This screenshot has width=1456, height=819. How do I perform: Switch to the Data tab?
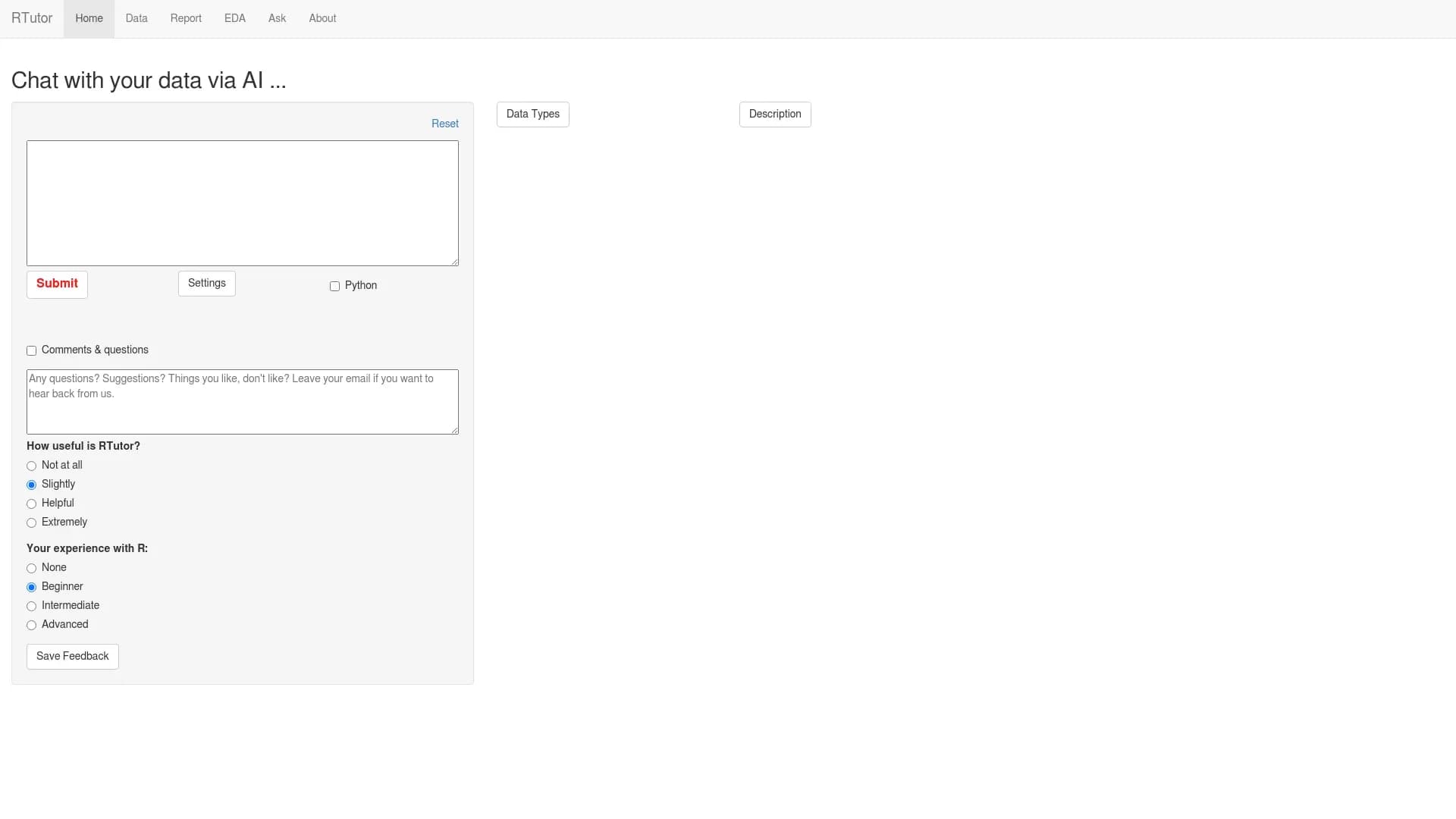tap(136, 18)
